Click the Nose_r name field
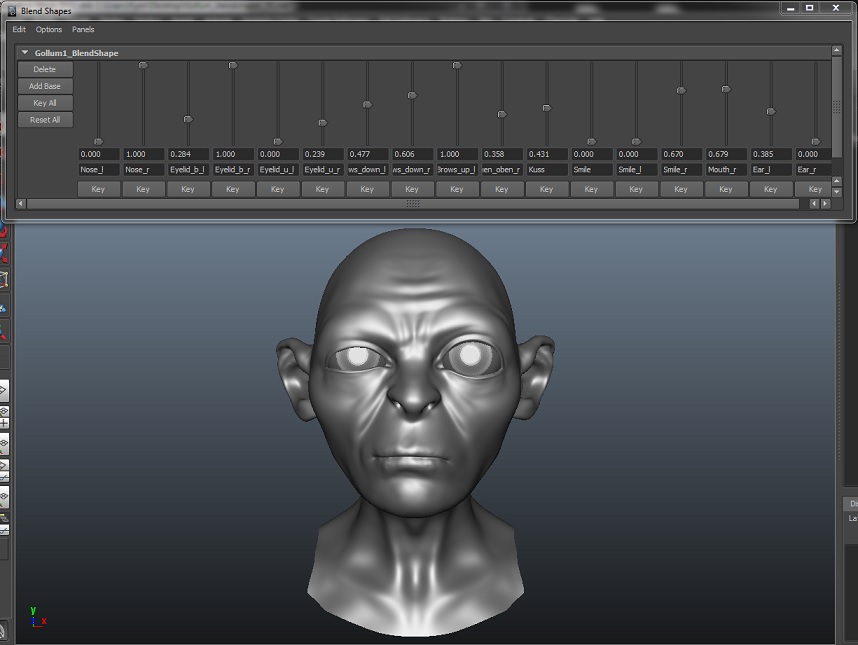This screenshot has width=858, height=645. click(144, 170)
